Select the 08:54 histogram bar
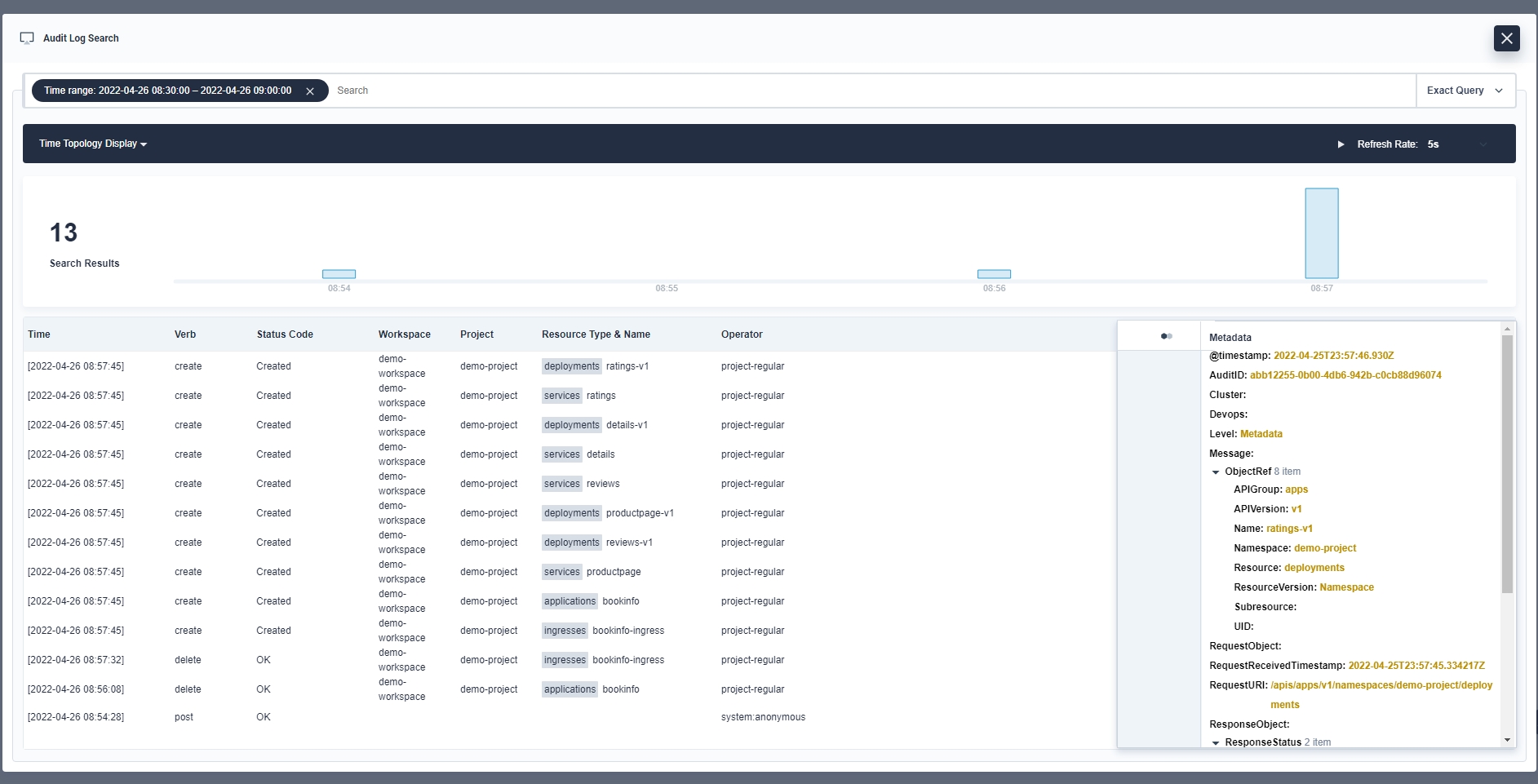 coord(339,274)
